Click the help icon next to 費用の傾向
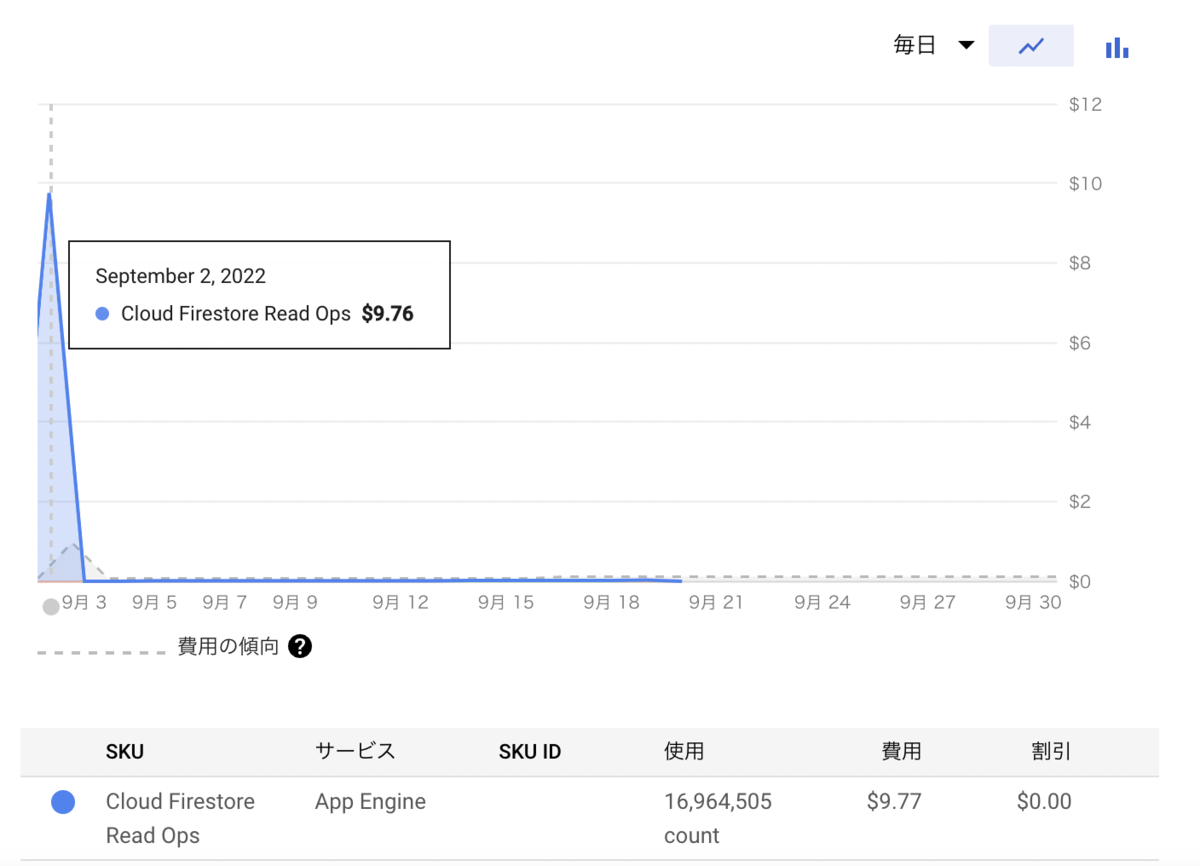Screen dimensions: 1200x866 [x=300, y=646]
